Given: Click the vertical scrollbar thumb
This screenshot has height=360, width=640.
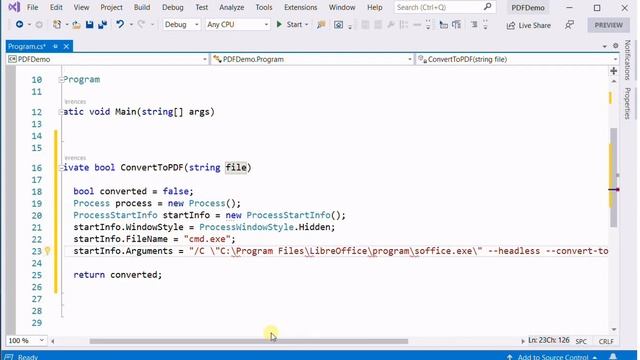Looking at the screenshot, I should tap(613, 177).
